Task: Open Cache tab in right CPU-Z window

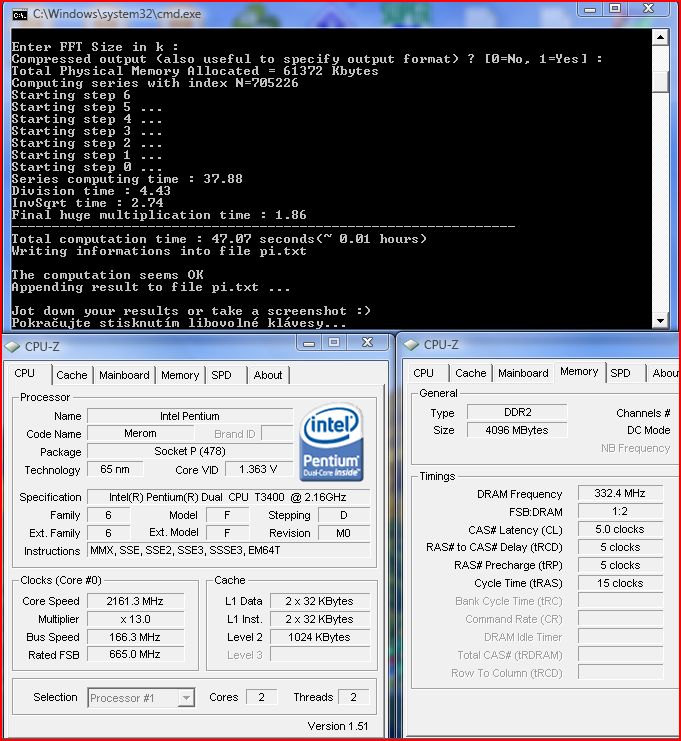Action: 471,373
